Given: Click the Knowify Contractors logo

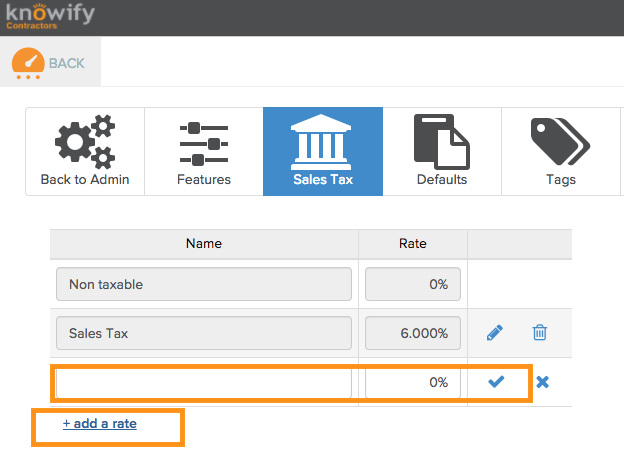Looking at the screenshot, I should [x=48, y=17].
